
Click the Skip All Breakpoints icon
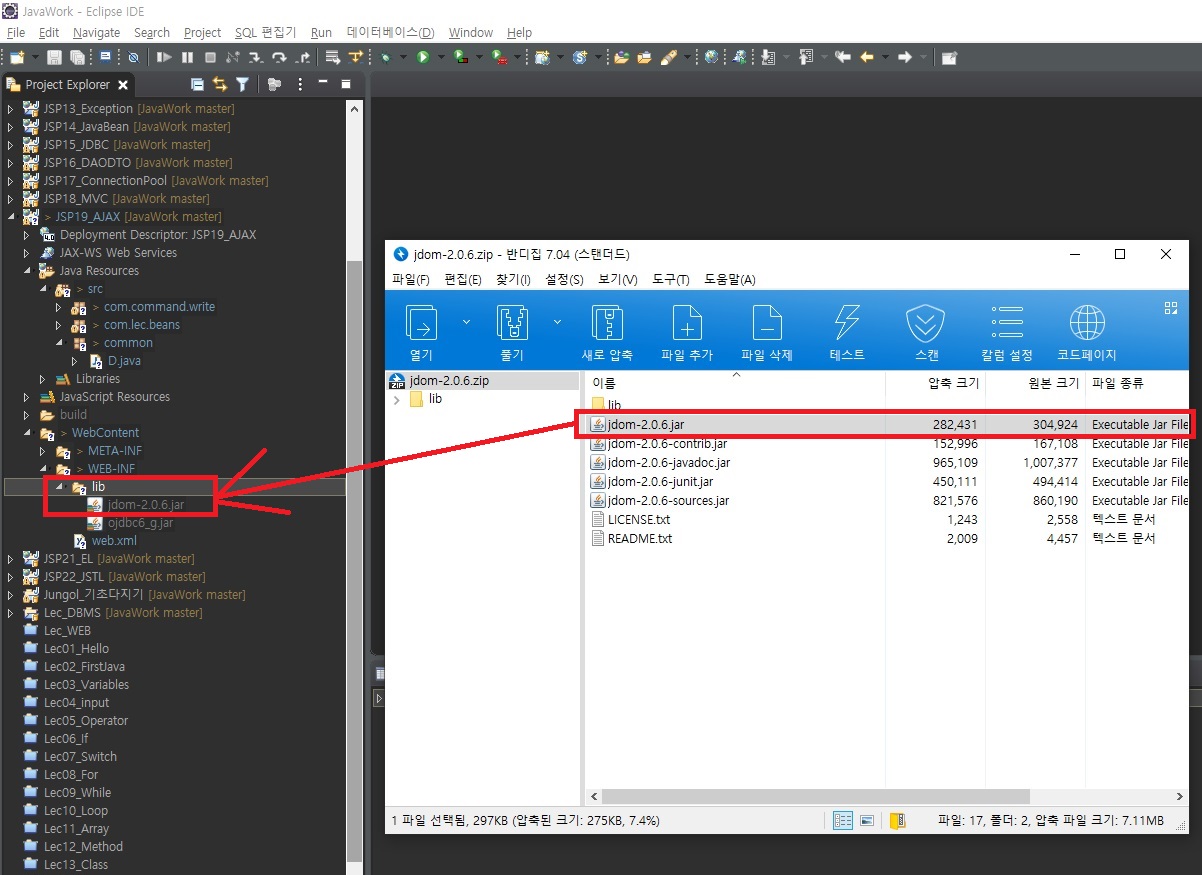[x=133, y=58]
